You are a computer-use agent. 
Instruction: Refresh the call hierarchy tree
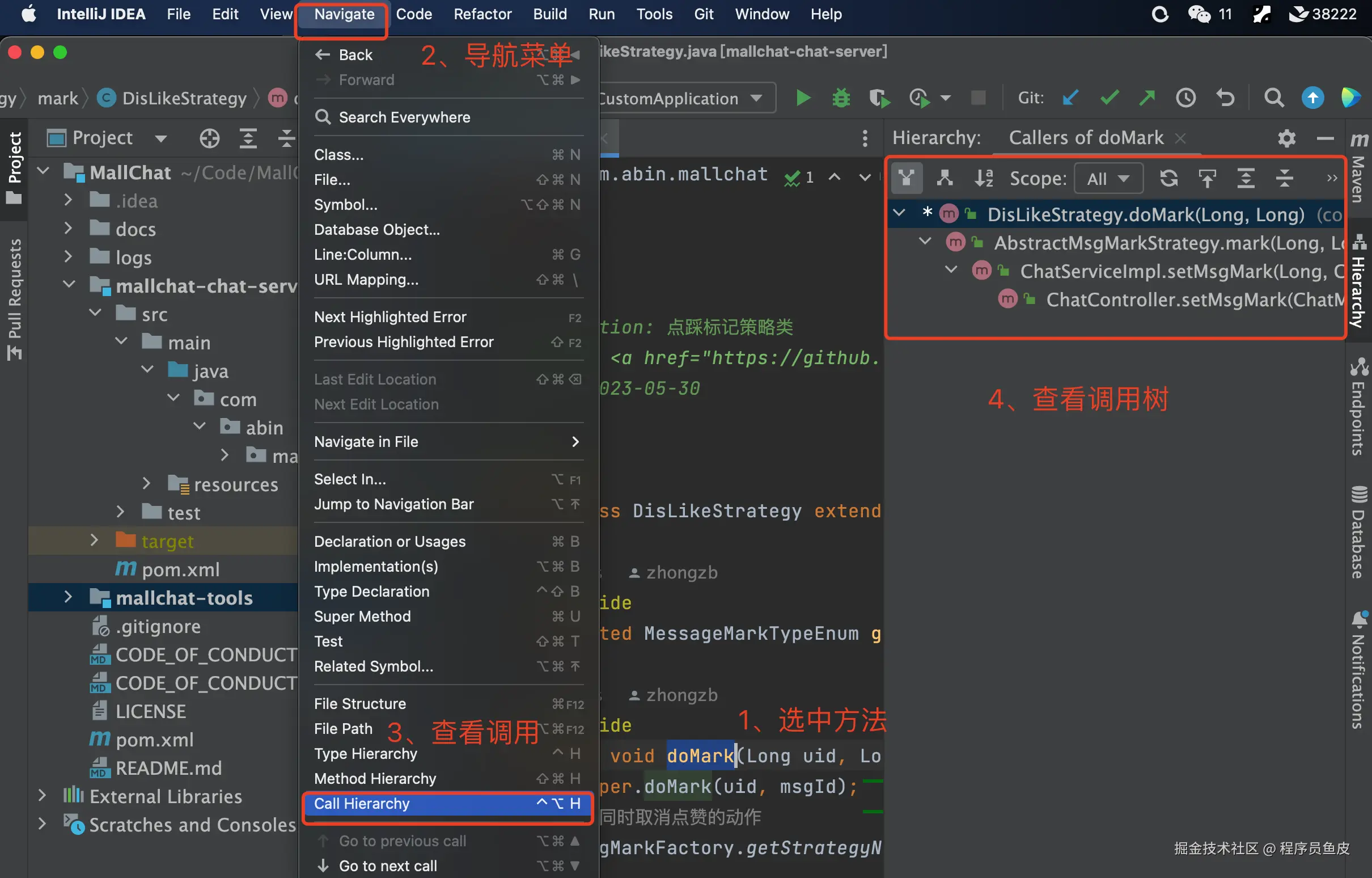pyautogui.click(x=1168, y=179)
